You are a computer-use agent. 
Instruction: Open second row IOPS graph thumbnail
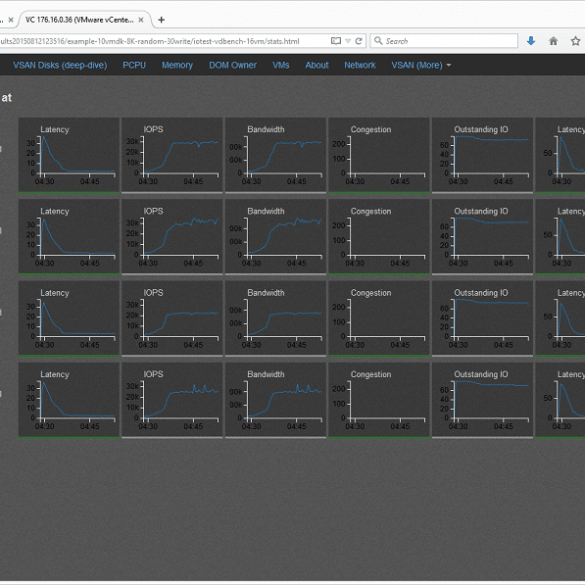coord(172,237)
